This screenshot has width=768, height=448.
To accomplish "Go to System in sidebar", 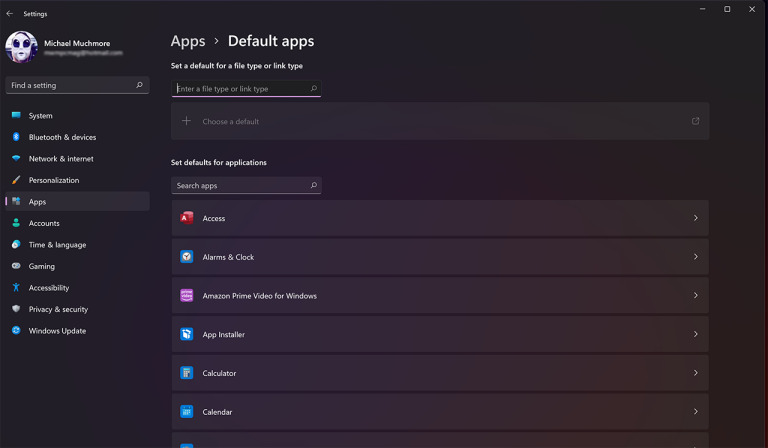I will click(40, 116).
